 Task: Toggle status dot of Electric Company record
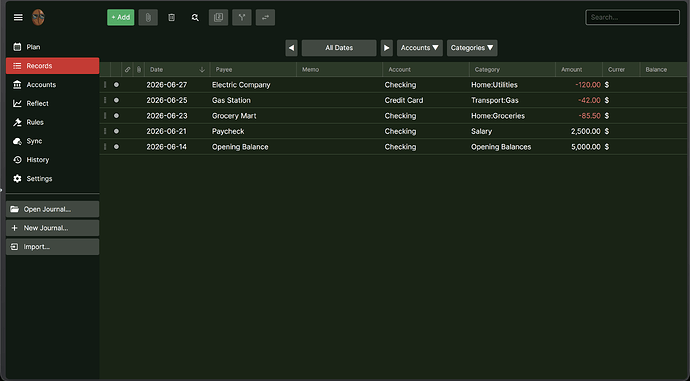coord(116,85)
